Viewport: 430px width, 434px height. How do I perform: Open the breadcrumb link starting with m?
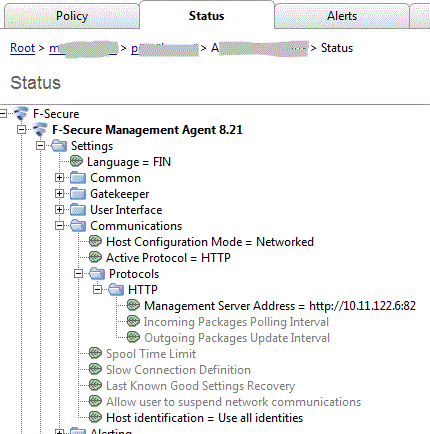pyautogui.click(x=83, y=48)
